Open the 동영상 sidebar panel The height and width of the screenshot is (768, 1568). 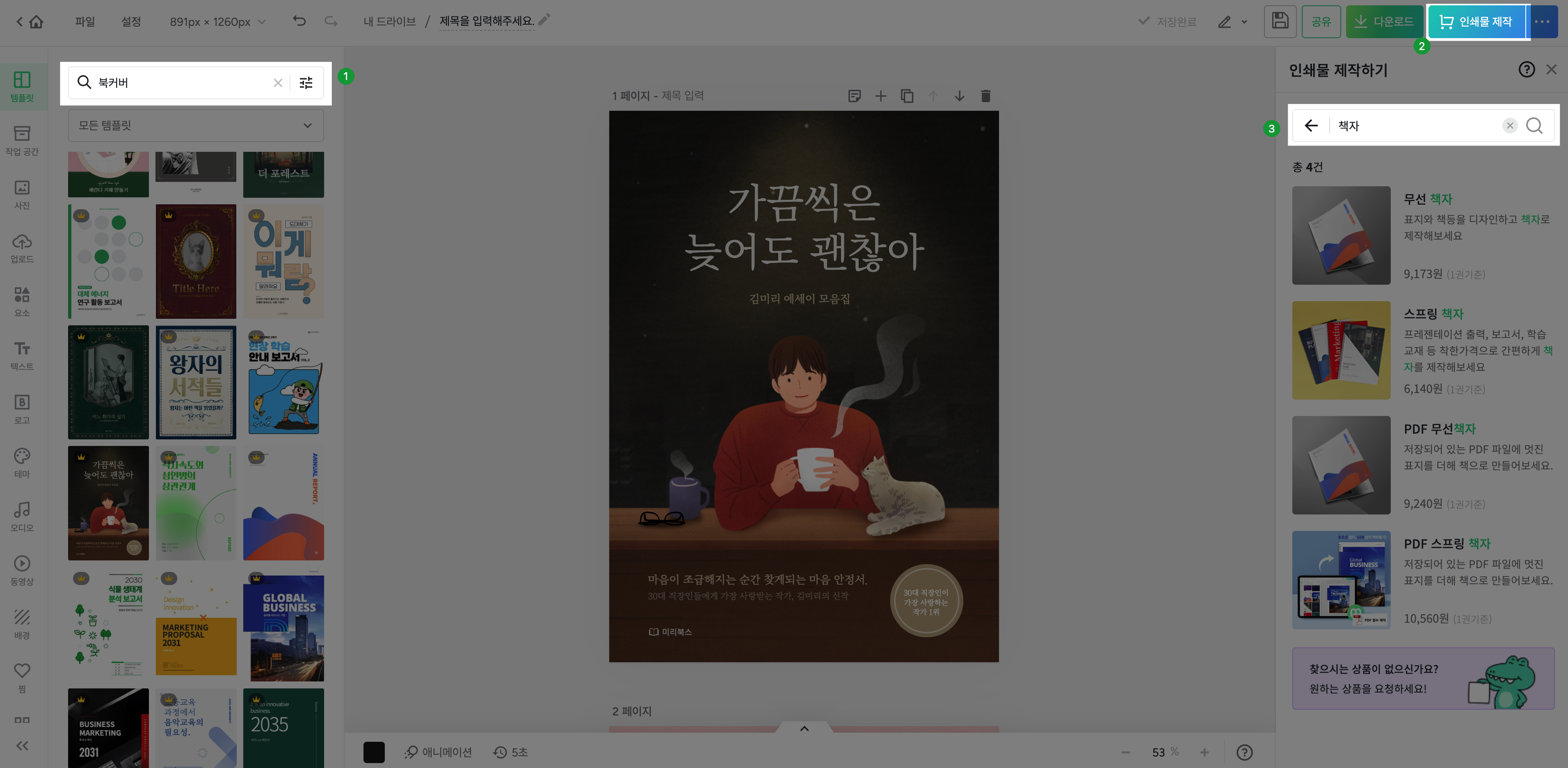point(22,570)
